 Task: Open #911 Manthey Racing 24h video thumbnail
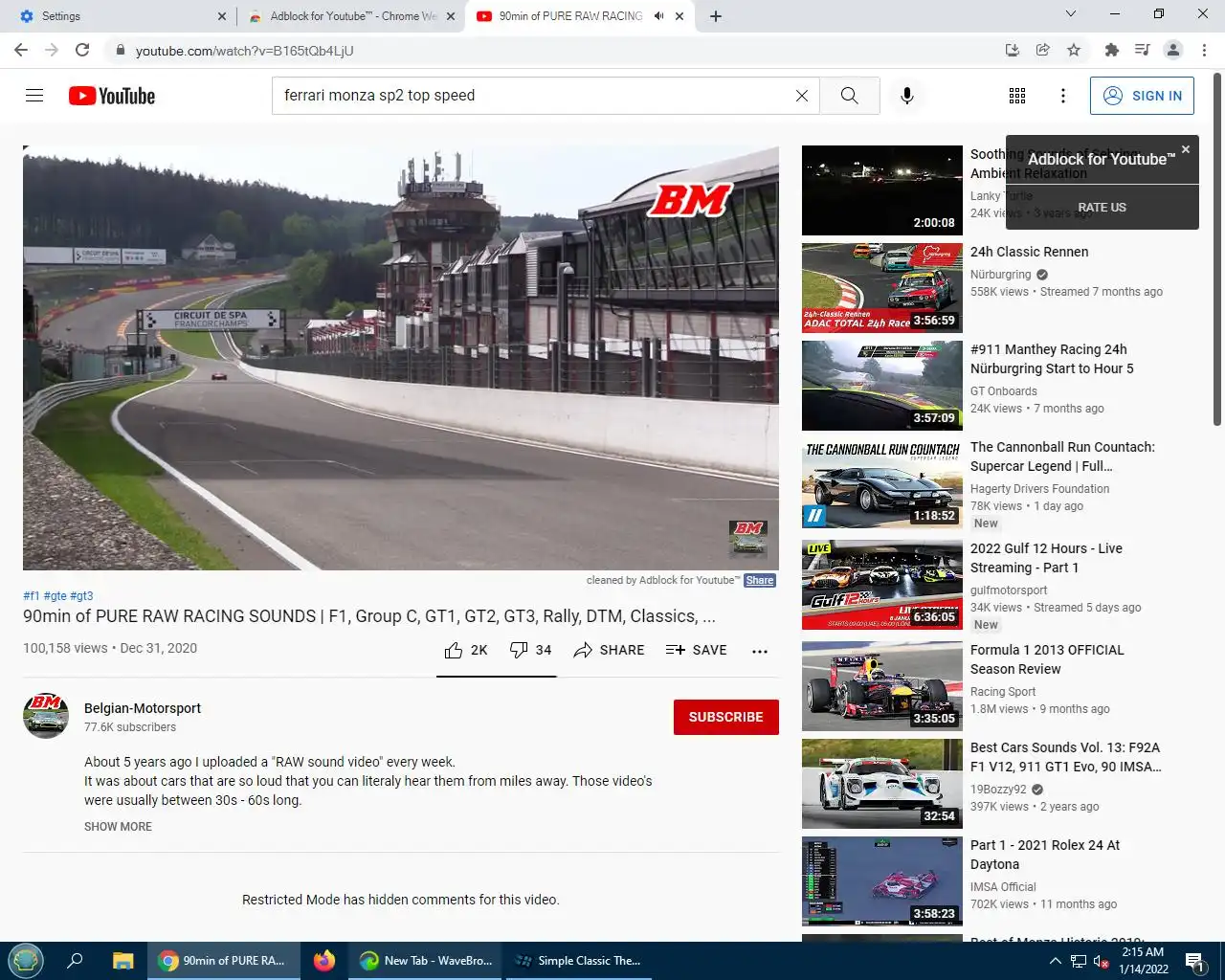[x=882, y=386]
